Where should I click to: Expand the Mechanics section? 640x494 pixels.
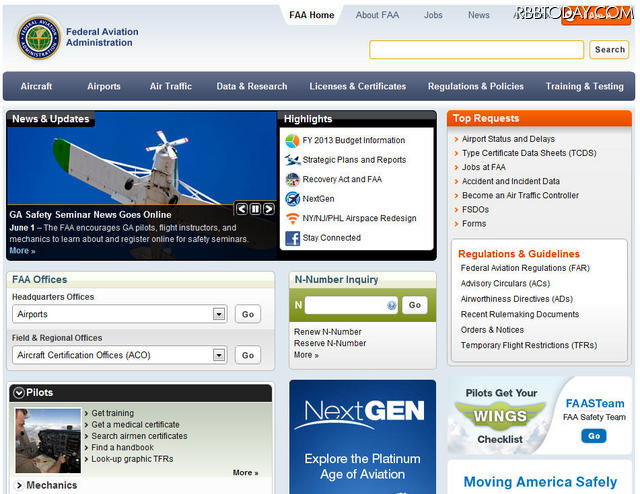[19, 485]
